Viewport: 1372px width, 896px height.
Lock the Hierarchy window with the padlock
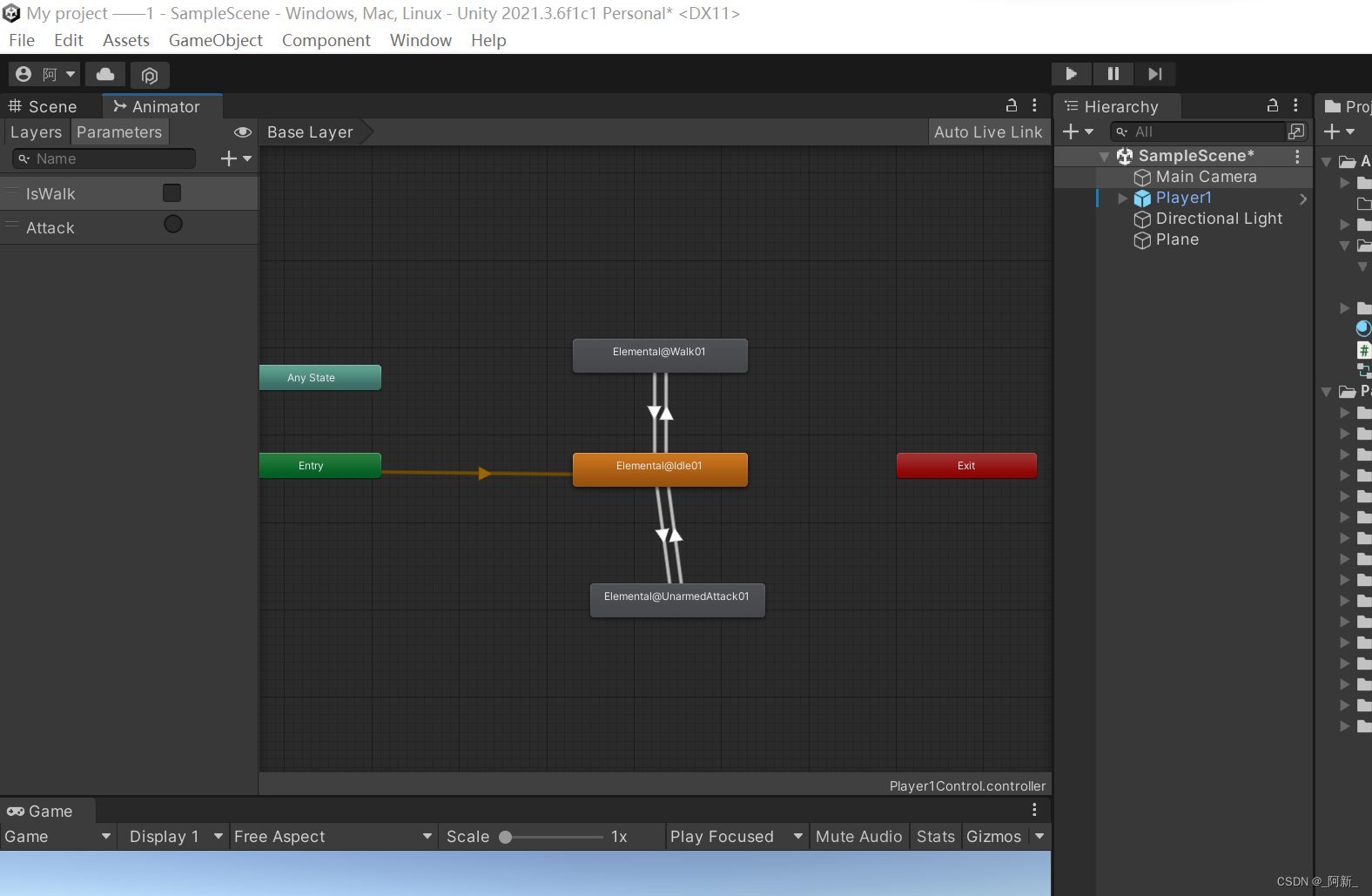coord(1273,105)
